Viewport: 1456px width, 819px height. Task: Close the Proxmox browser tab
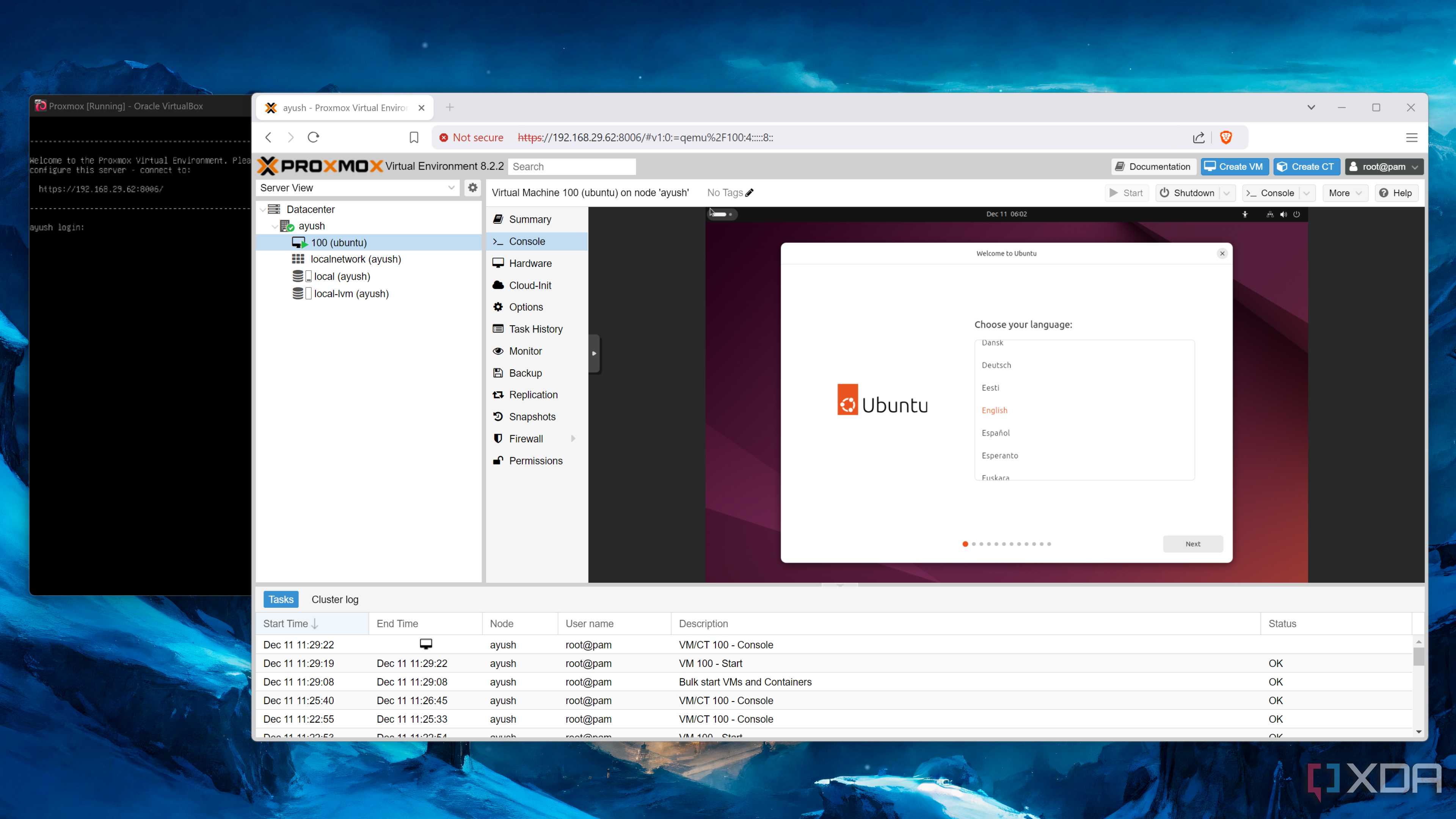(x=422, y=108)
